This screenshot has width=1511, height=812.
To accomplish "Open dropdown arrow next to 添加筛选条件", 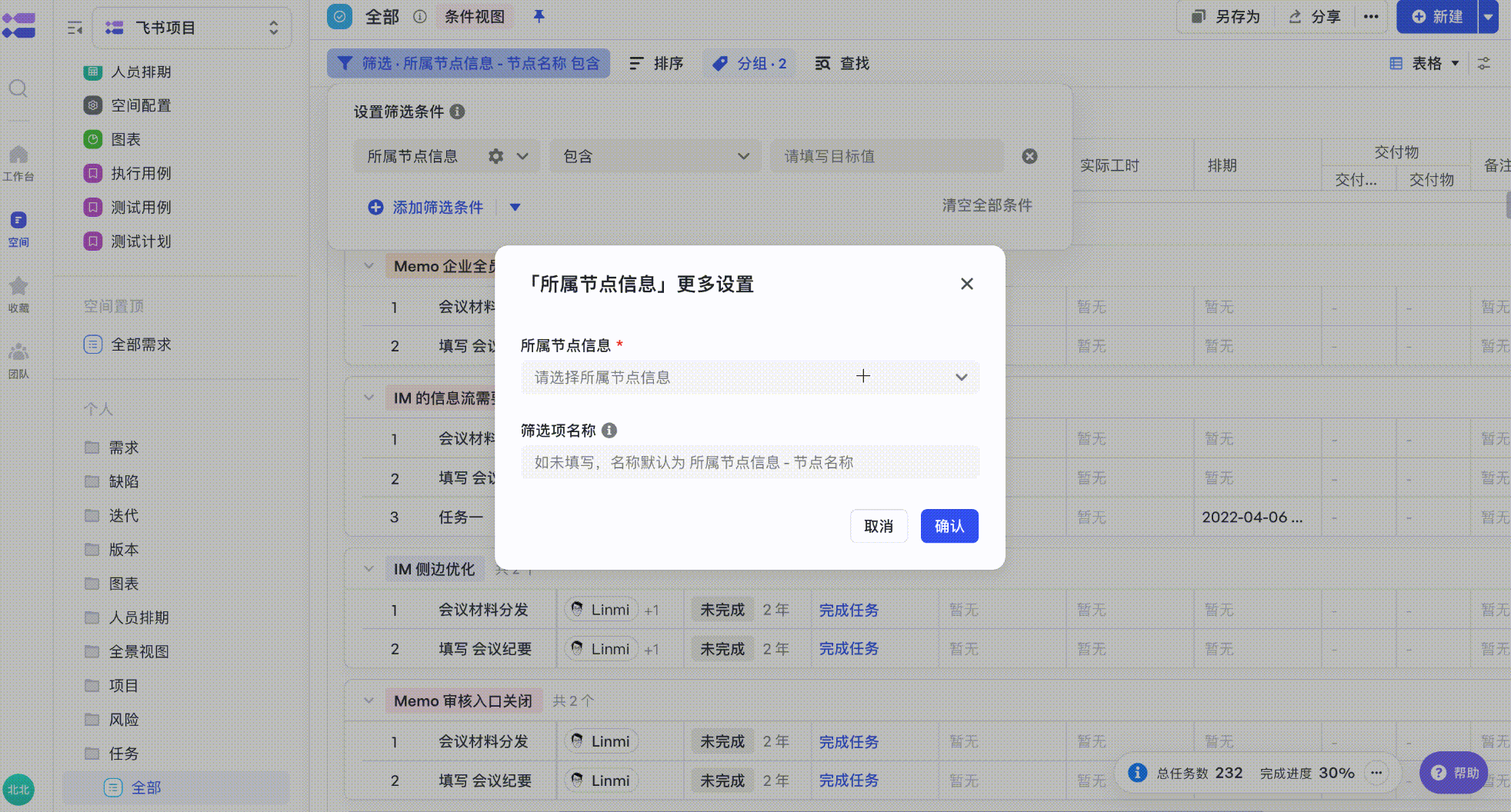I will point(515,207).
